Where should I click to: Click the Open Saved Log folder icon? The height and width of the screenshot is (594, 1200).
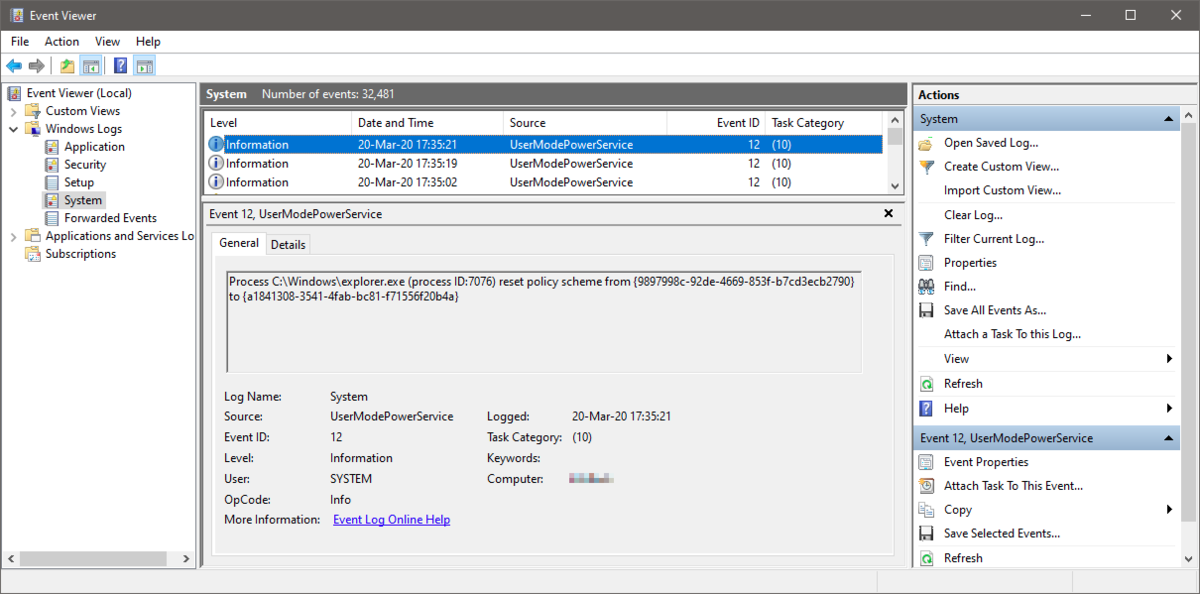coord(926,143)
